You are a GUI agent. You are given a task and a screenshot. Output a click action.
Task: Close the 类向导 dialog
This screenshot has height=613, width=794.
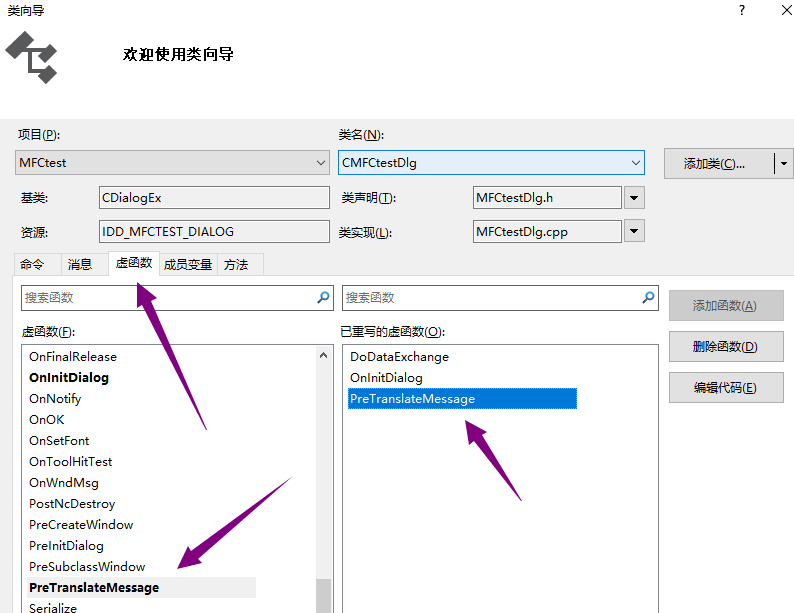[x=786, y=10]
